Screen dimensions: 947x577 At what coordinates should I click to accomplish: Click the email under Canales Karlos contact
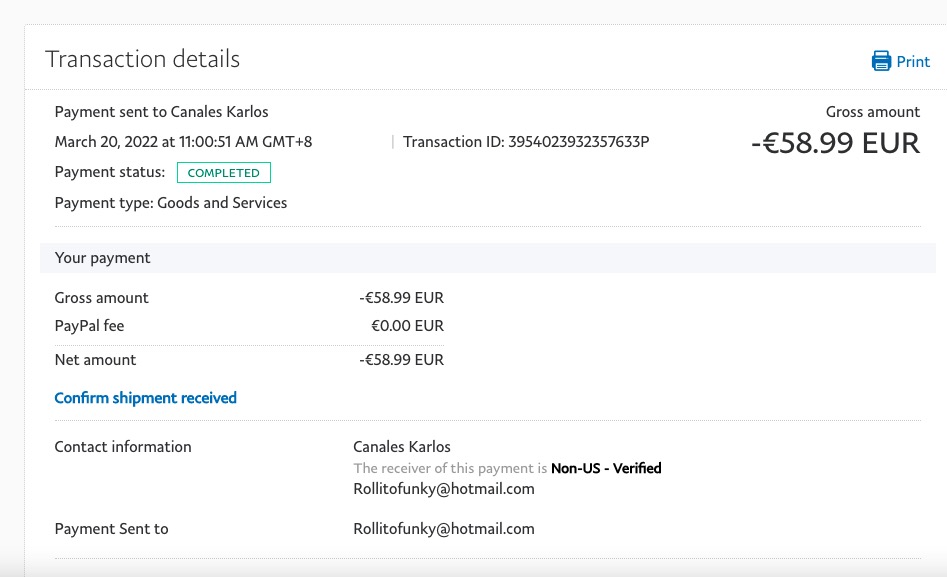(443, 489)
